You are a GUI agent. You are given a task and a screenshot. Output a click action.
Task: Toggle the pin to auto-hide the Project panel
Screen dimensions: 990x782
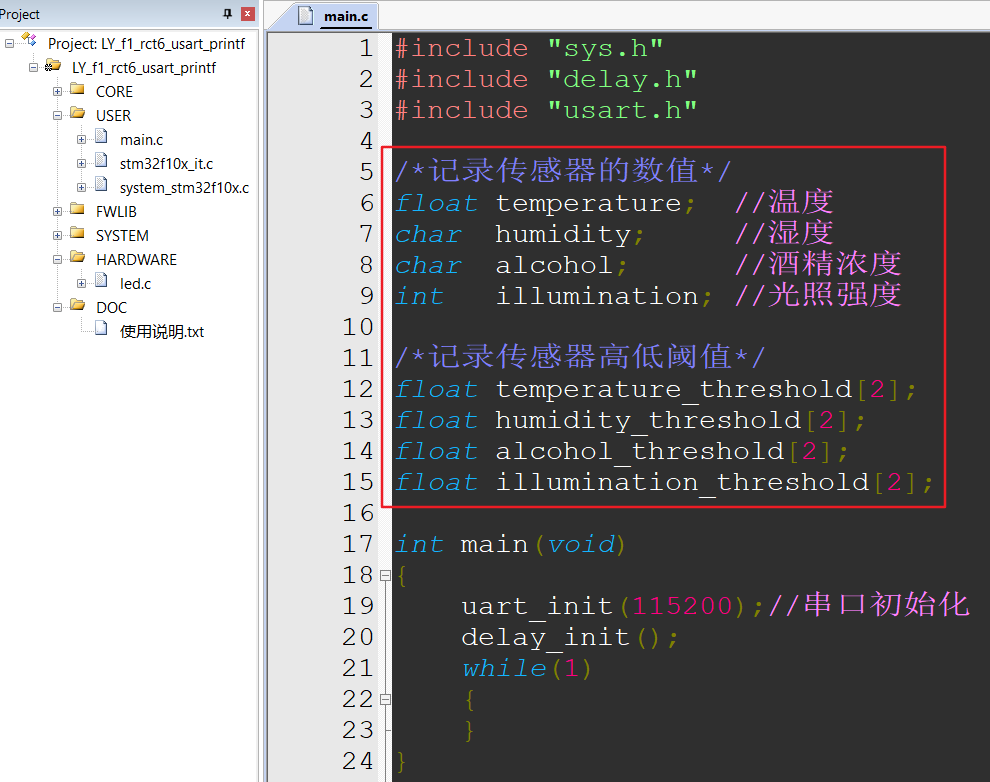coord(228,14)
